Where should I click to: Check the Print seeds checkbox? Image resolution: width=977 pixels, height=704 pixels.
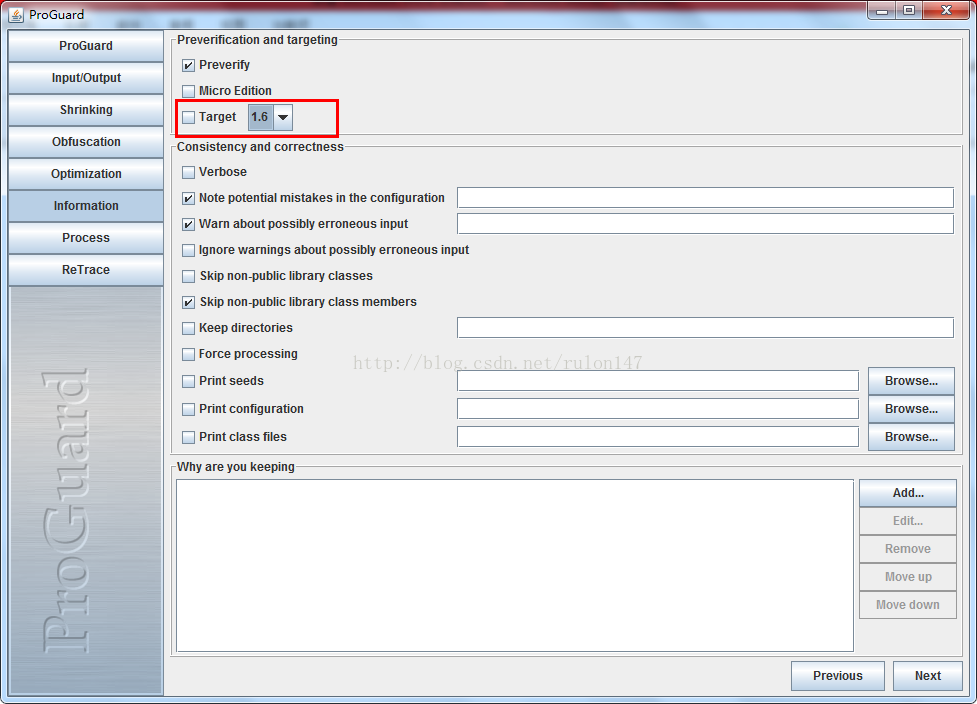188,381
